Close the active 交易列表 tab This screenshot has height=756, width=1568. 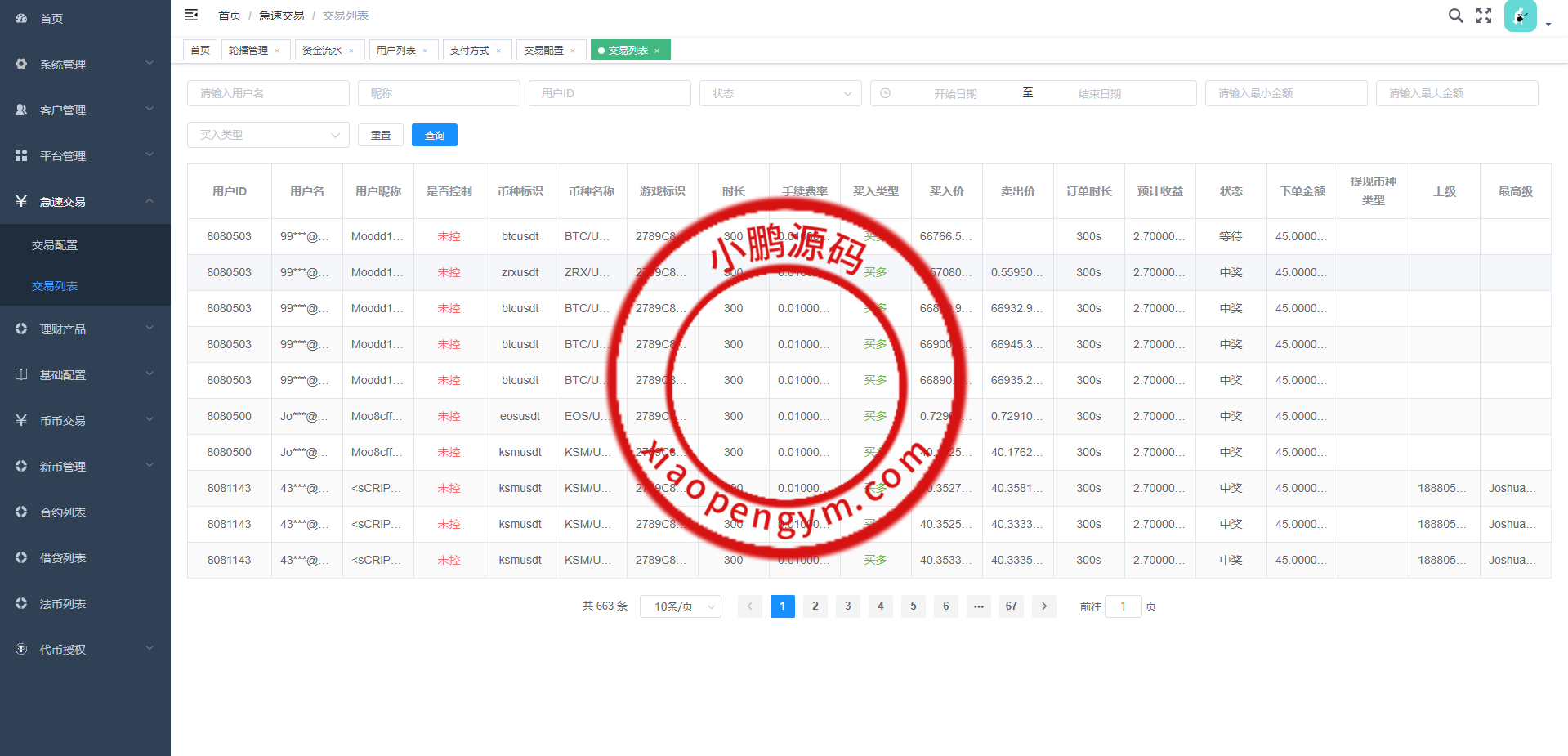pyautogui.click(x=659, y=50)
